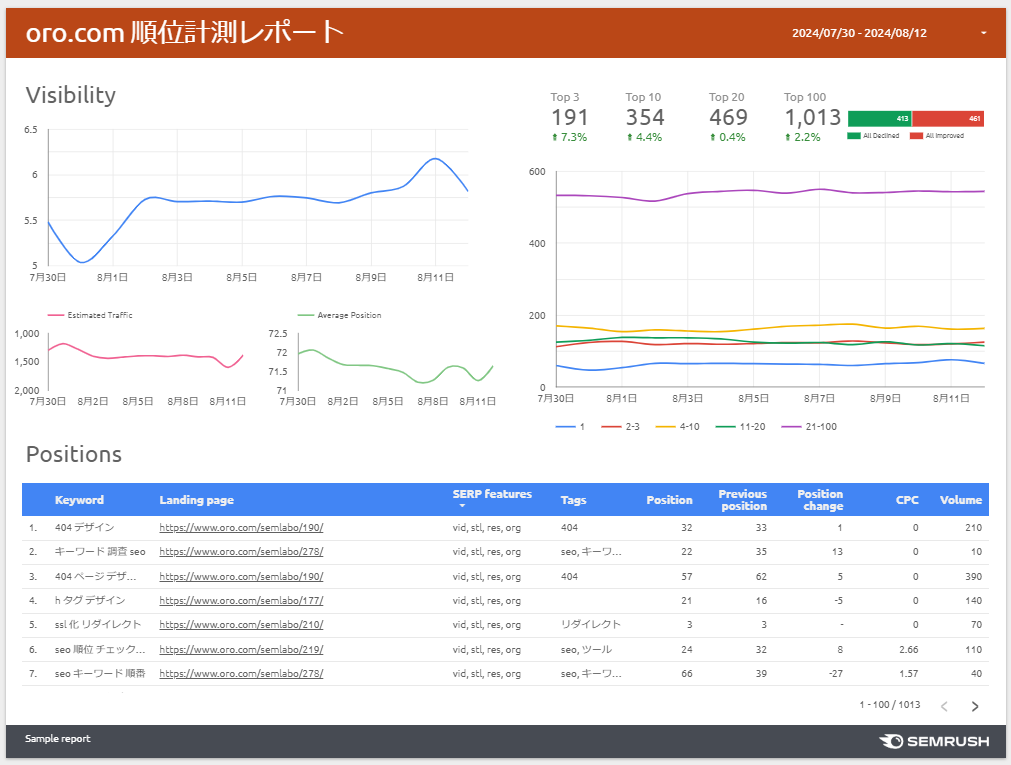1011x765 pixels.
Task: Click the Sample report footer text
Action: coord(57,739)
